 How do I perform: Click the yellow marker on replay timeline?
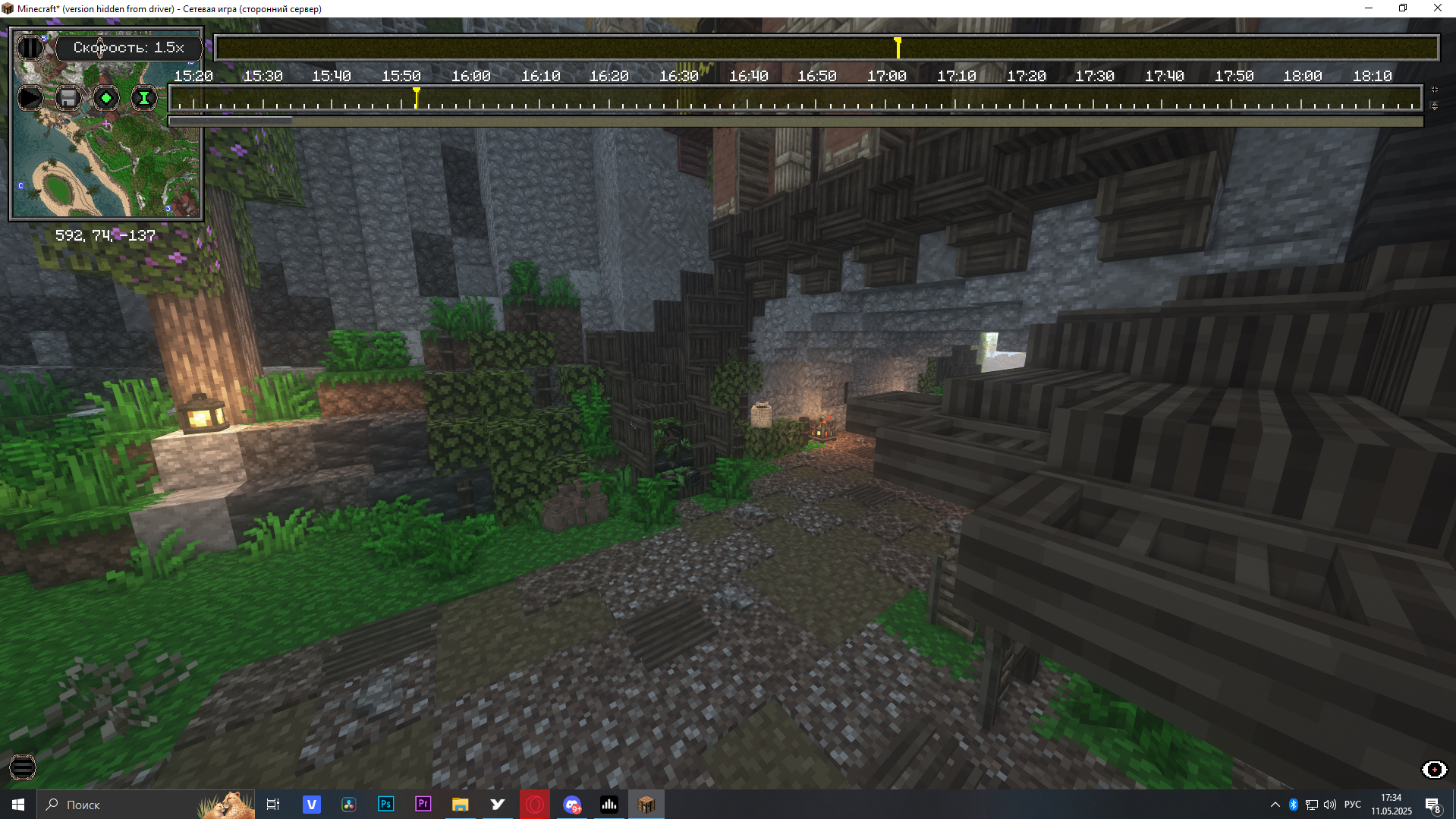(x=898, y=48)
